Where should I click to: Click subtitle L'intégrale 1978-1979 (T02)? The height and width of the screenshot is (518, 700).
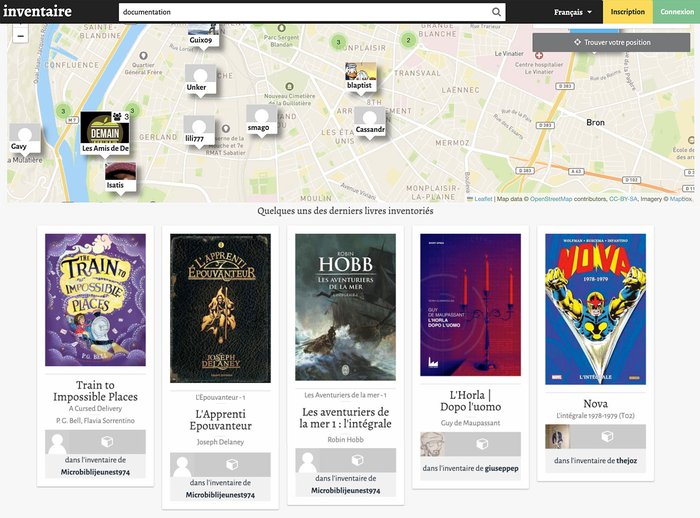(596, 416)
